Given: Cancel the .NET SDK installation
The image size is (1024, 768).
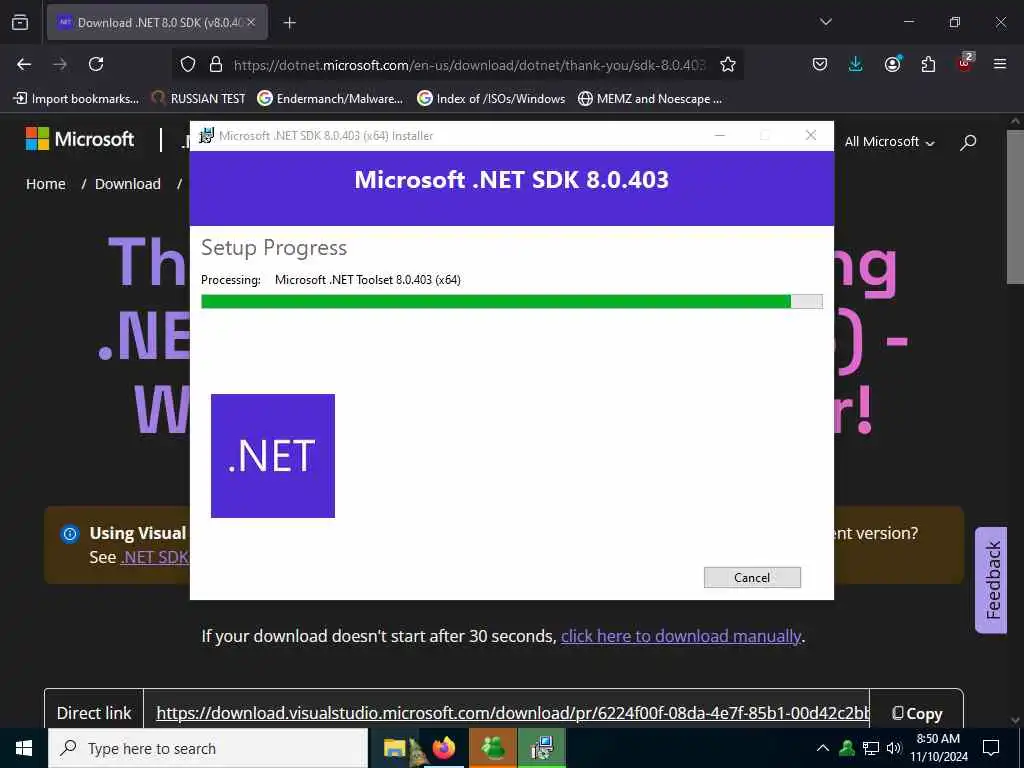Looking at the screenshot, I should [x=752, y=577].
